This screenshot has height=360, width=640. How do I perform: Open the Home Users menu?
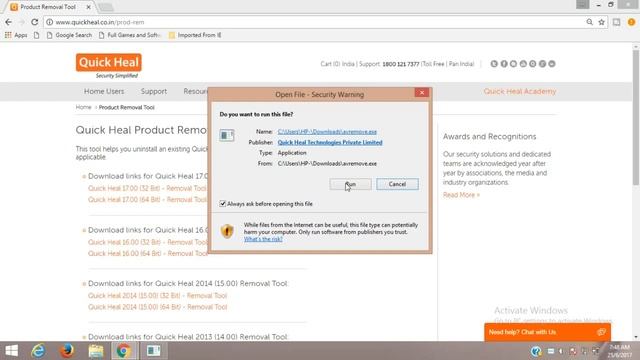(x=104, y=91)
